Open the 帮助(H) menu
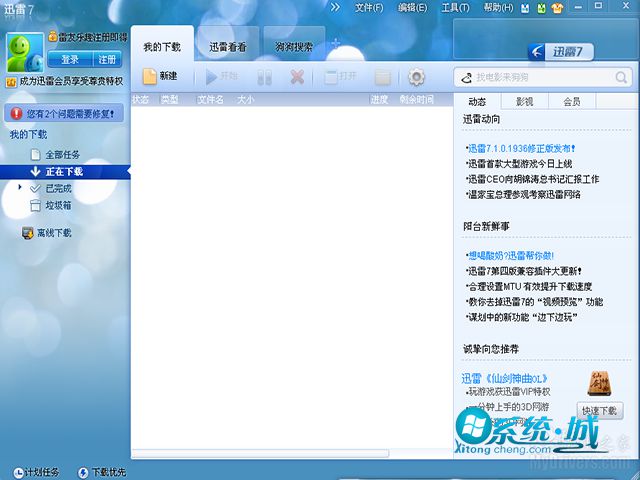 [498, 8]
